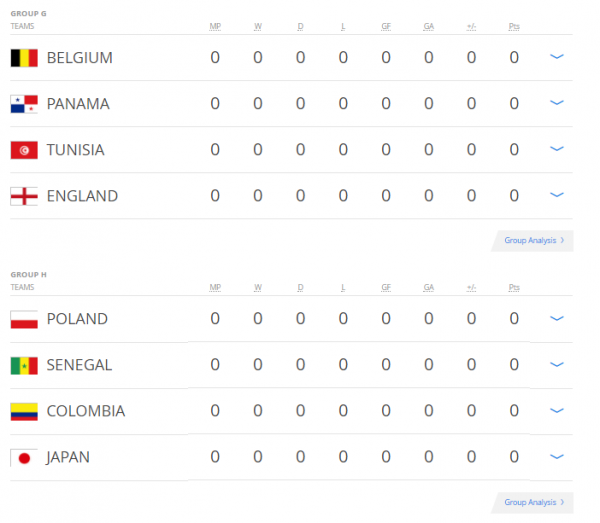
Task: Expand the Poland row chevron
Action: point(557,319)
